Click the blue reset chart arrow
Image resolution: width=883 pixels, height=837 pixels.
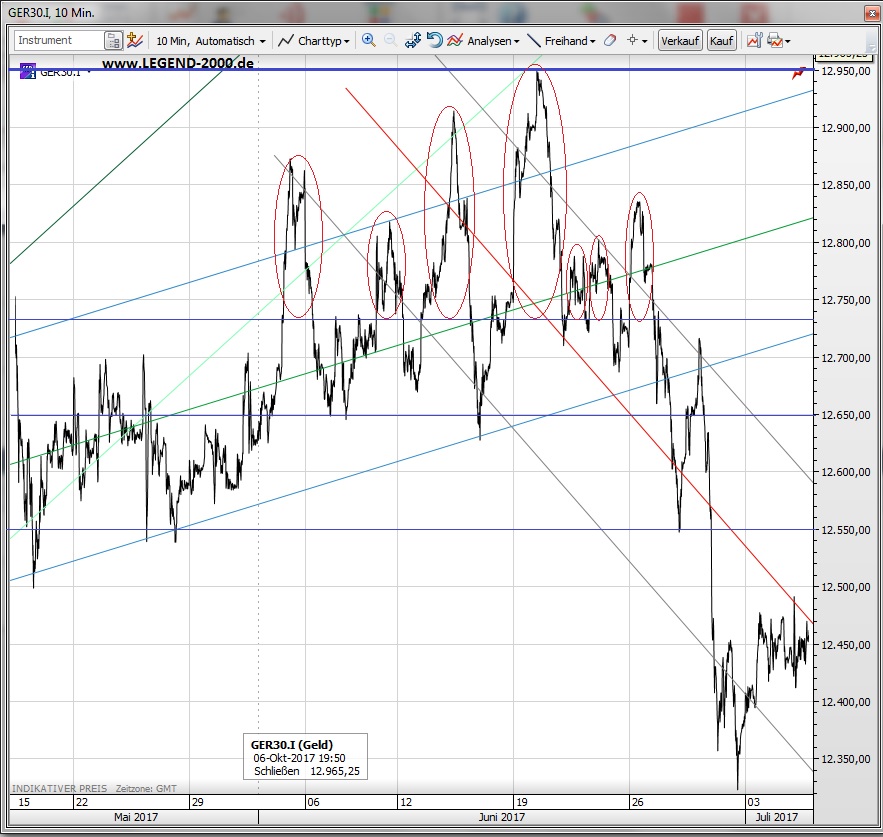point(434,41)
